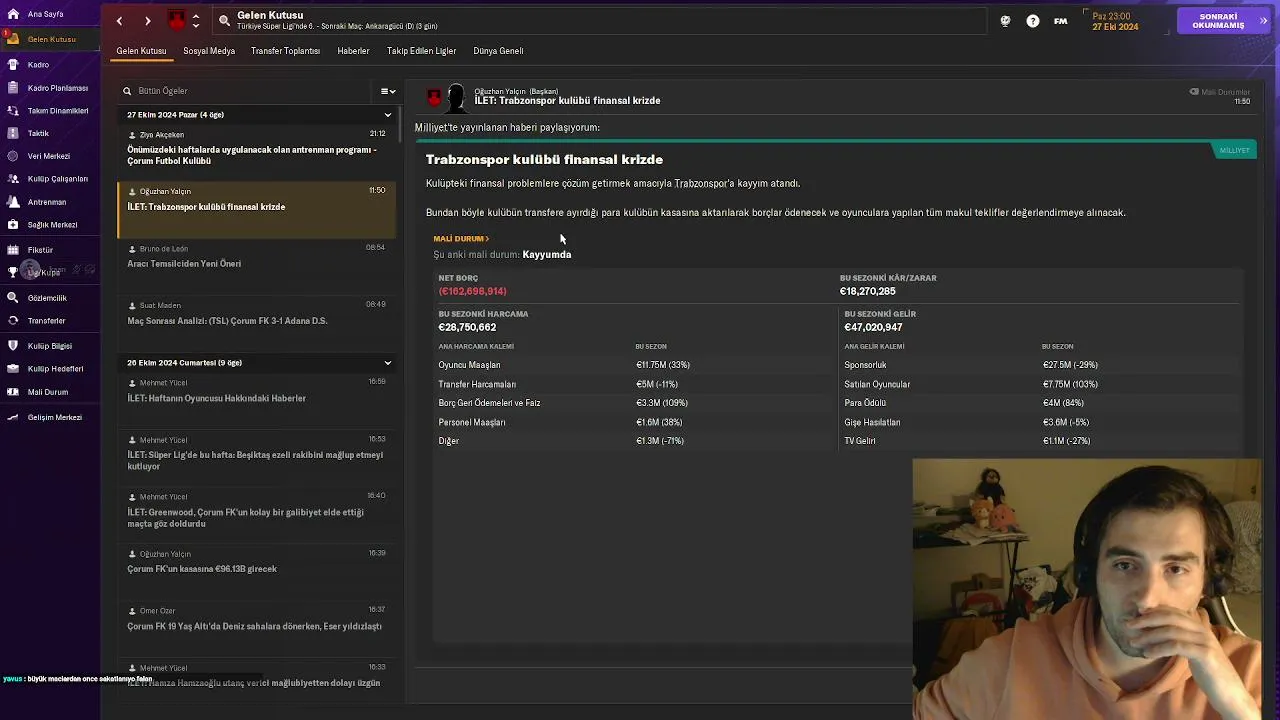This screenshot has width=1280, height=720.
Task: Click the date Paz 23:00 27 Eki 2024
Action: tap(1115, 21)
